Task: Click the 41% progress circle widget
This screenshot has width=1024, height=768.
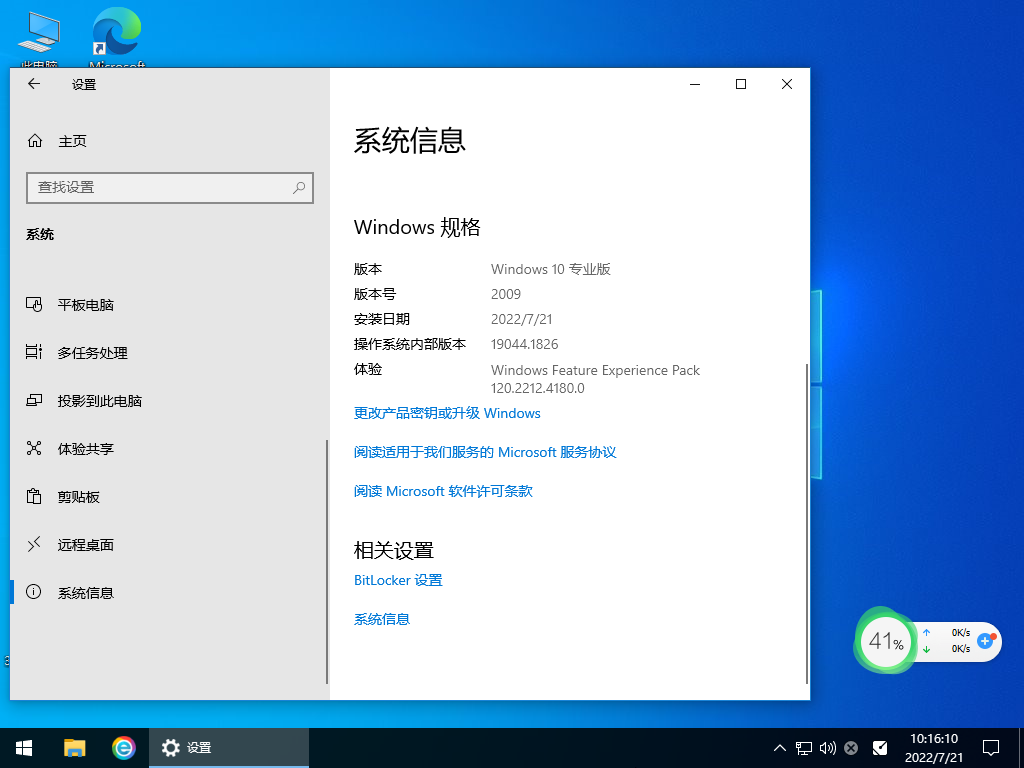Action: (884, 641)
